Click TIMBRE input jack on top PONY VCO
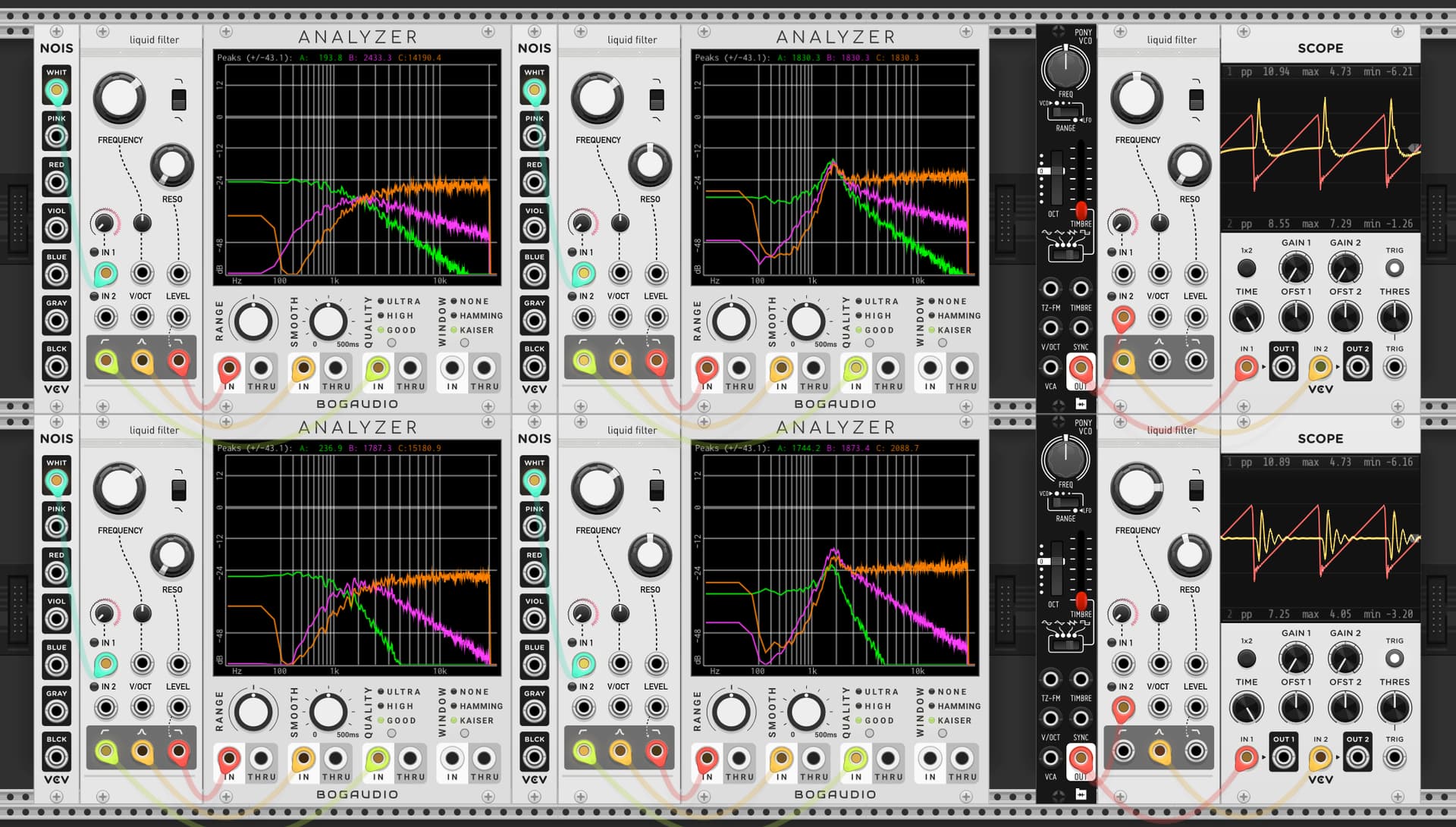Viewport: 1456px width, 827px height. coord(1081,288)
